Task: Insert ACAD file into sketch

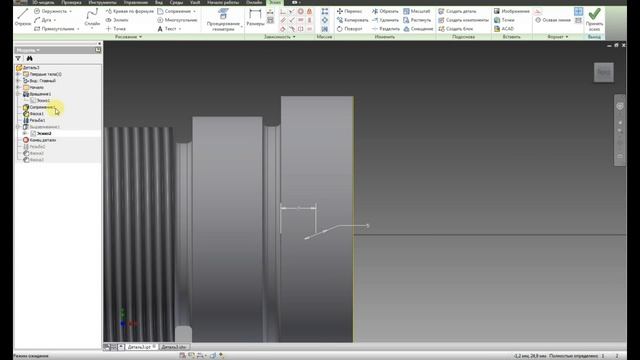Action: (x=504, y=29)
